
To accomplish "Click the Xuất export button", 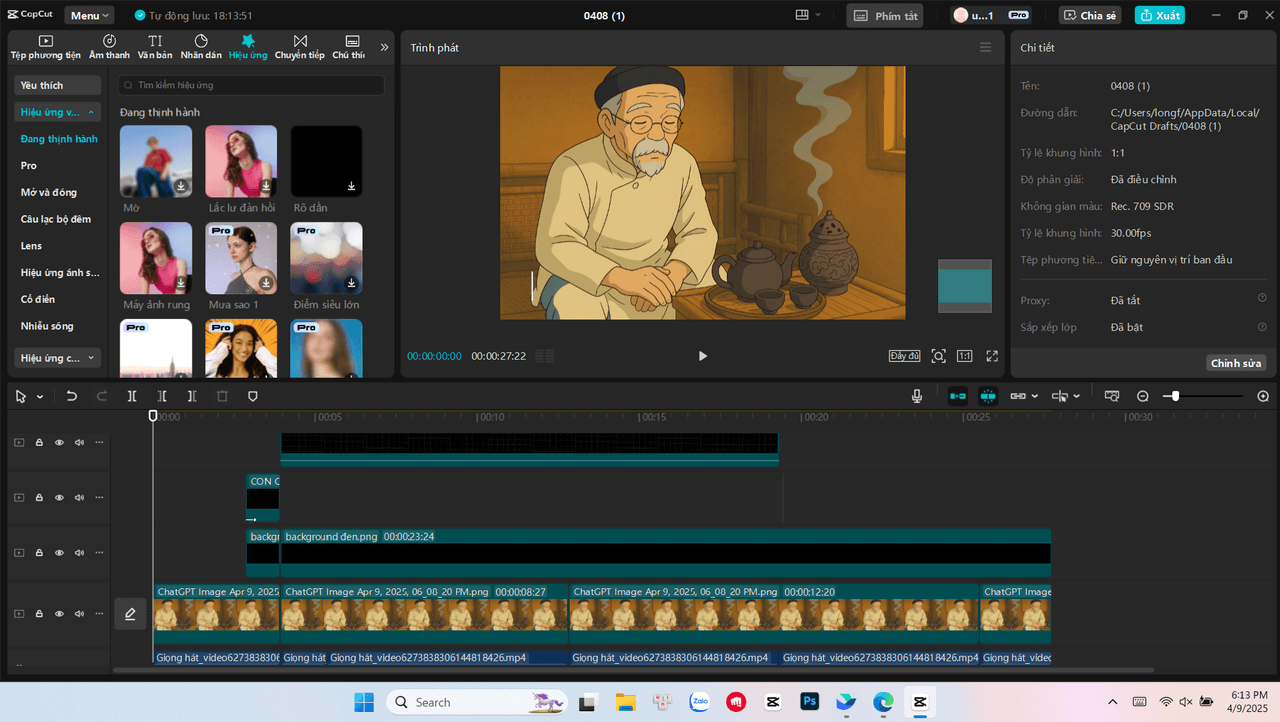I will pyautogui.click(x=1159, y=15).
